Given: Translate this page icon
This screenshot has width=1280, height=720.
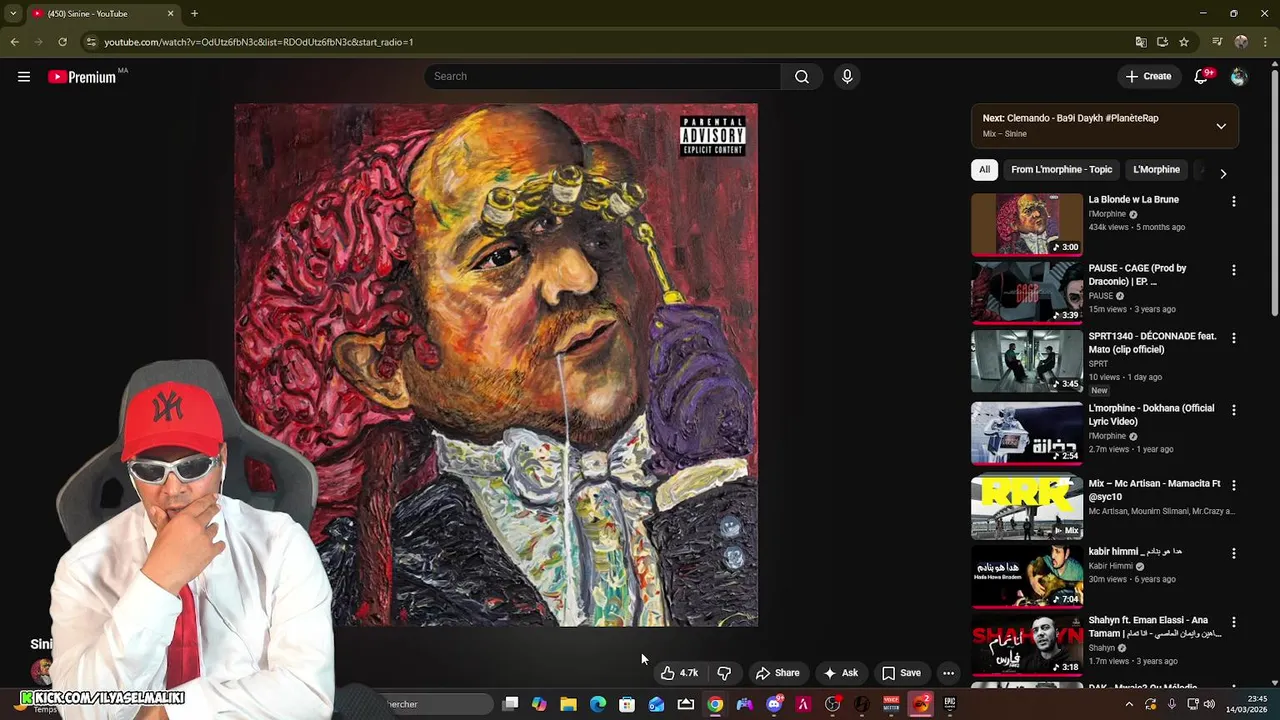Looking at the screenshot, I should (x=1141, y=42).
